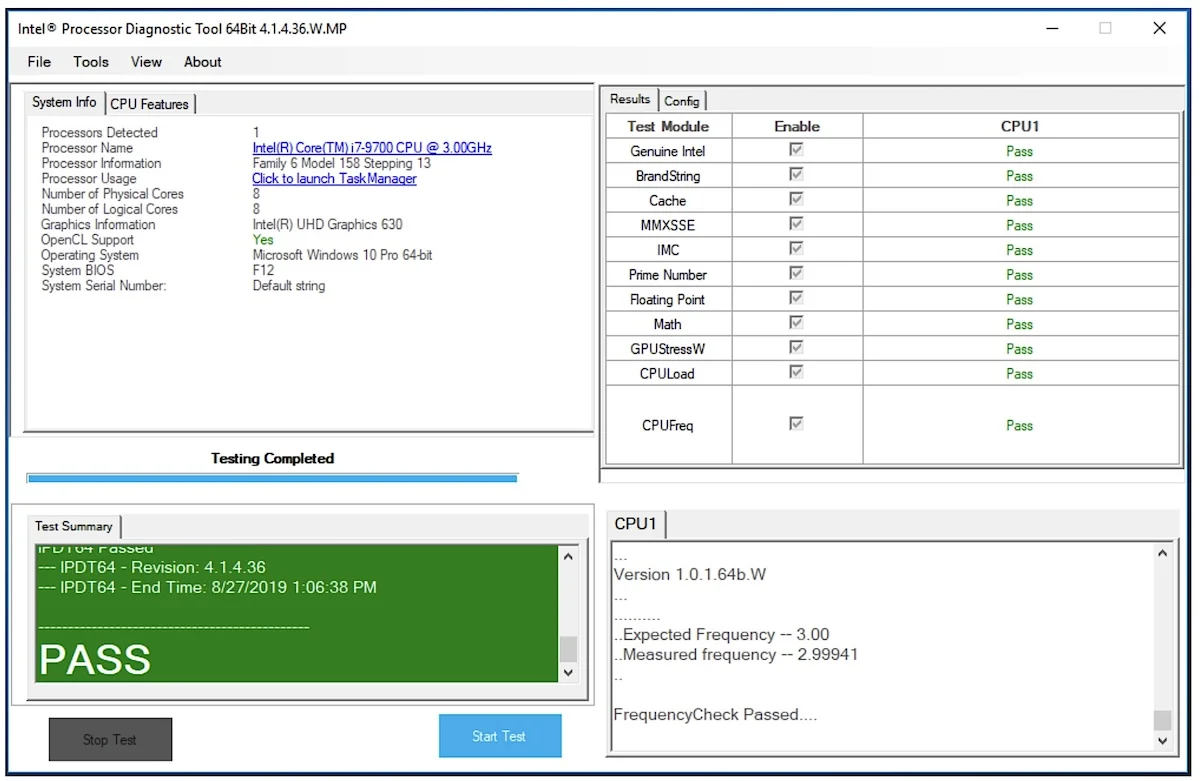
Task: Click the link to launch TaskManager
Action: [334, 179]
